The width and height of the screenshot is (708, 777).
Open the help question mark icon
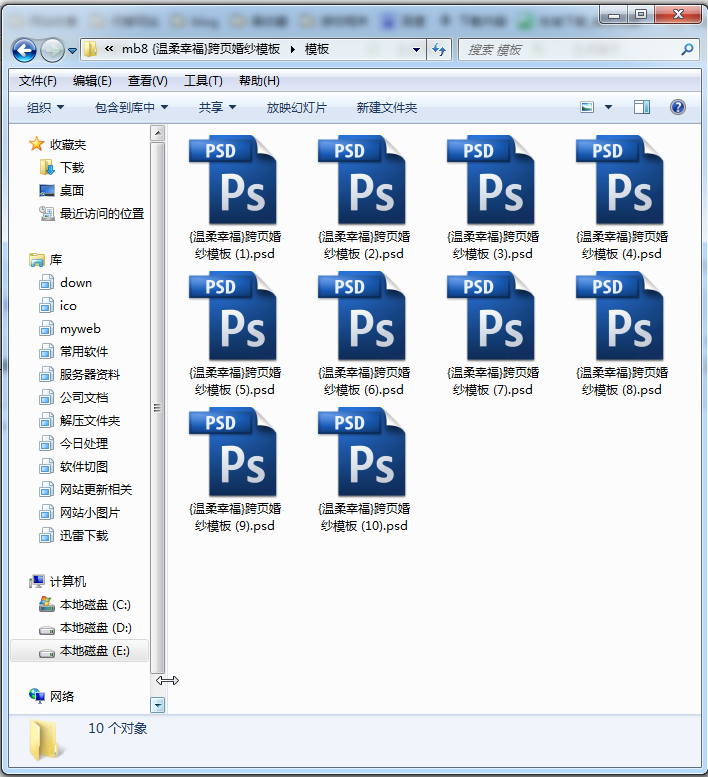(678, 107)
